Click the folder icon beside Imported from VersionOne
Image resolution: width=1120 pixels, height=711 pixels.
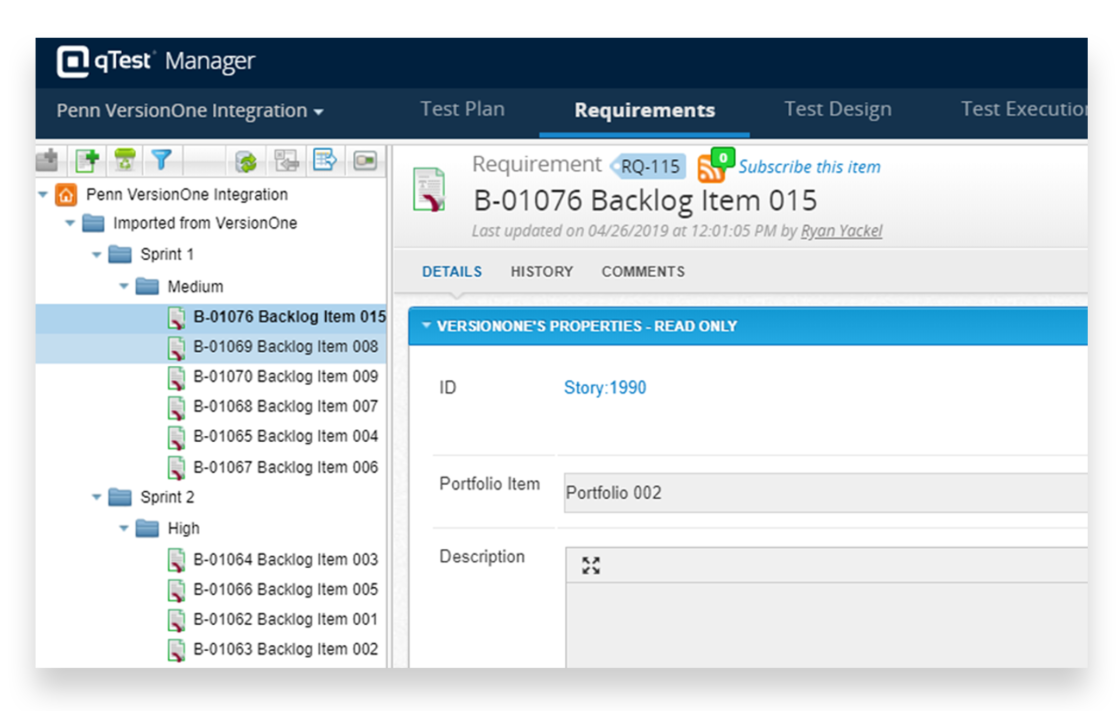tap(94, 223)
